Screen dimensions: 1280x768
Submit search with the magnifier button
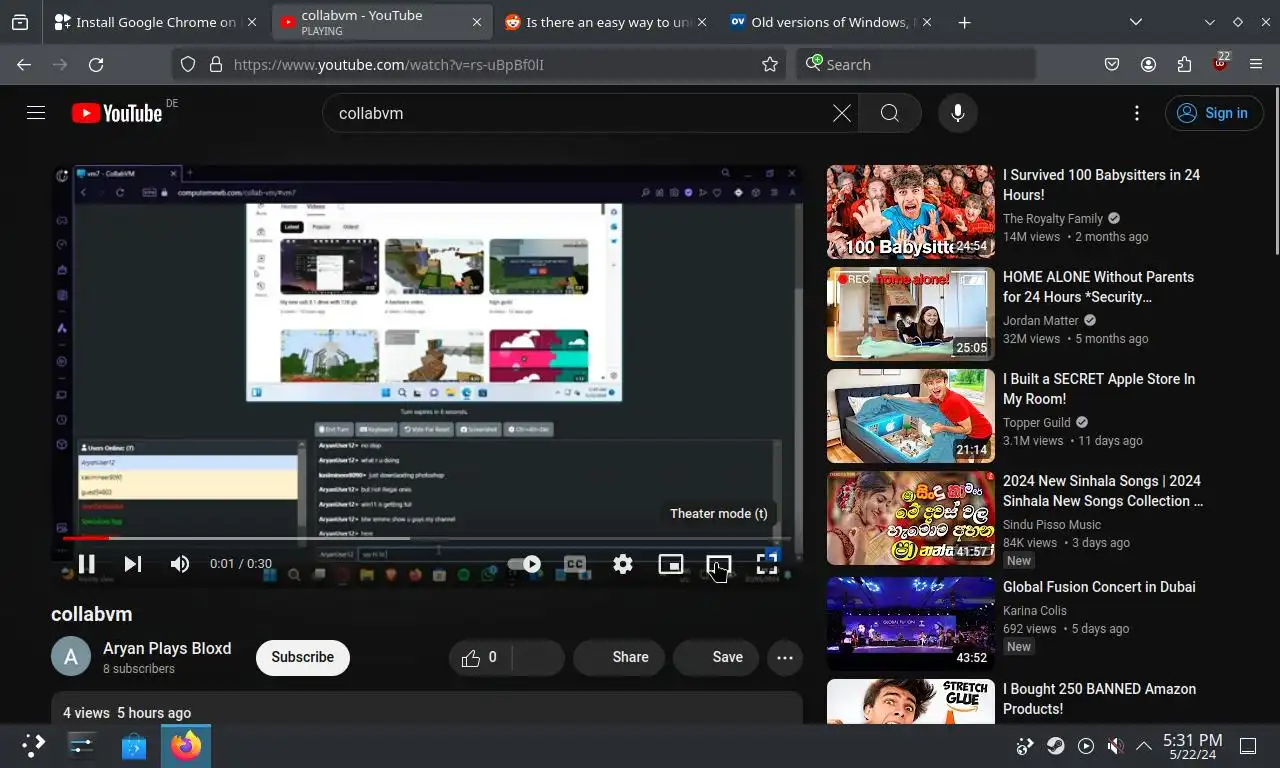pos(890,113)
